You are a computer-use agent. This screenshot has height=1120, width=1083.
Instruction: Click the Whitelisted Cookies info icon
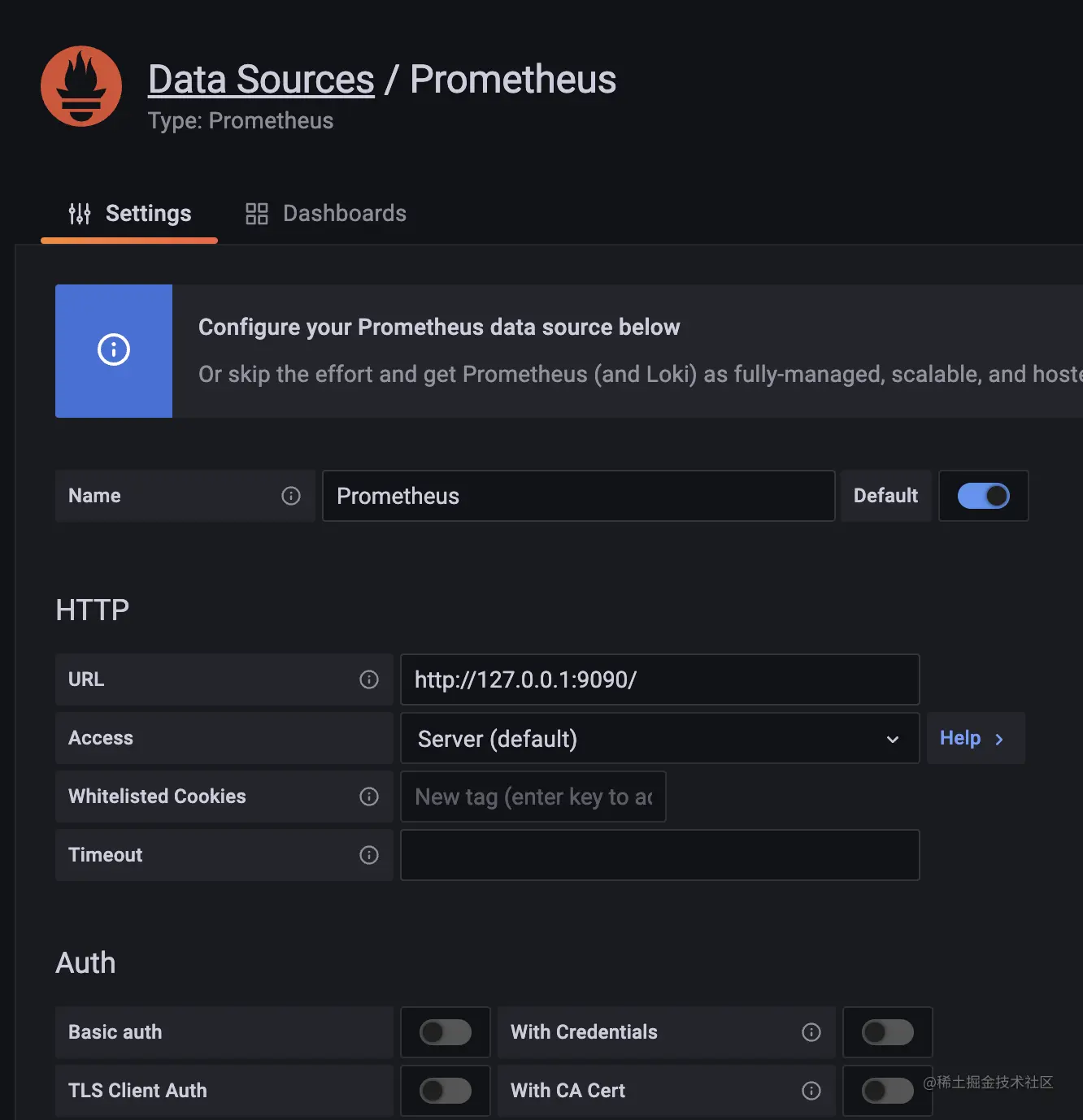click(x=369, y=797)
